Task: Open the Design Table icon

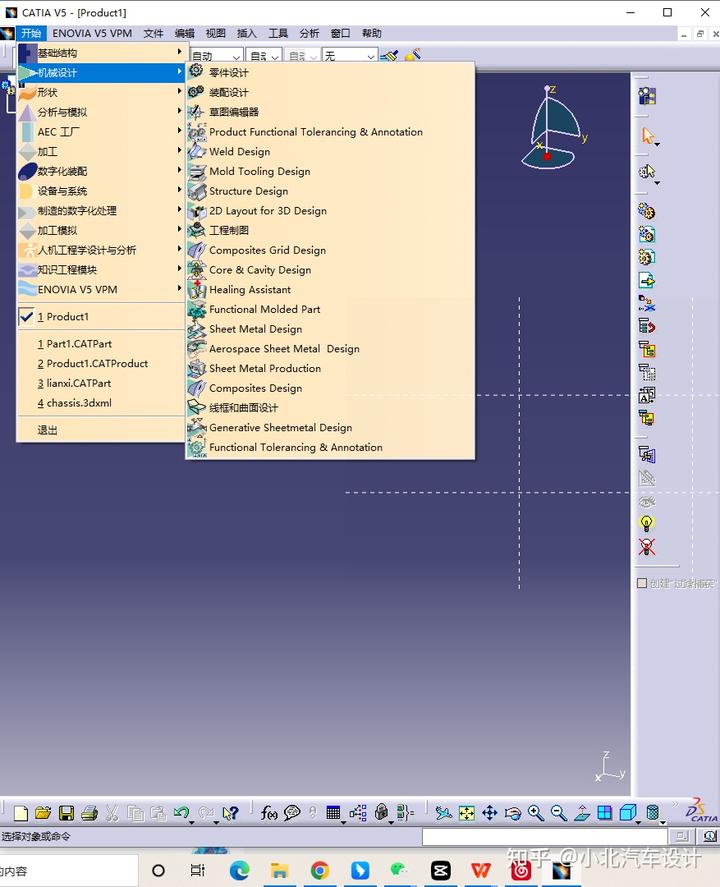Action: 333,813
